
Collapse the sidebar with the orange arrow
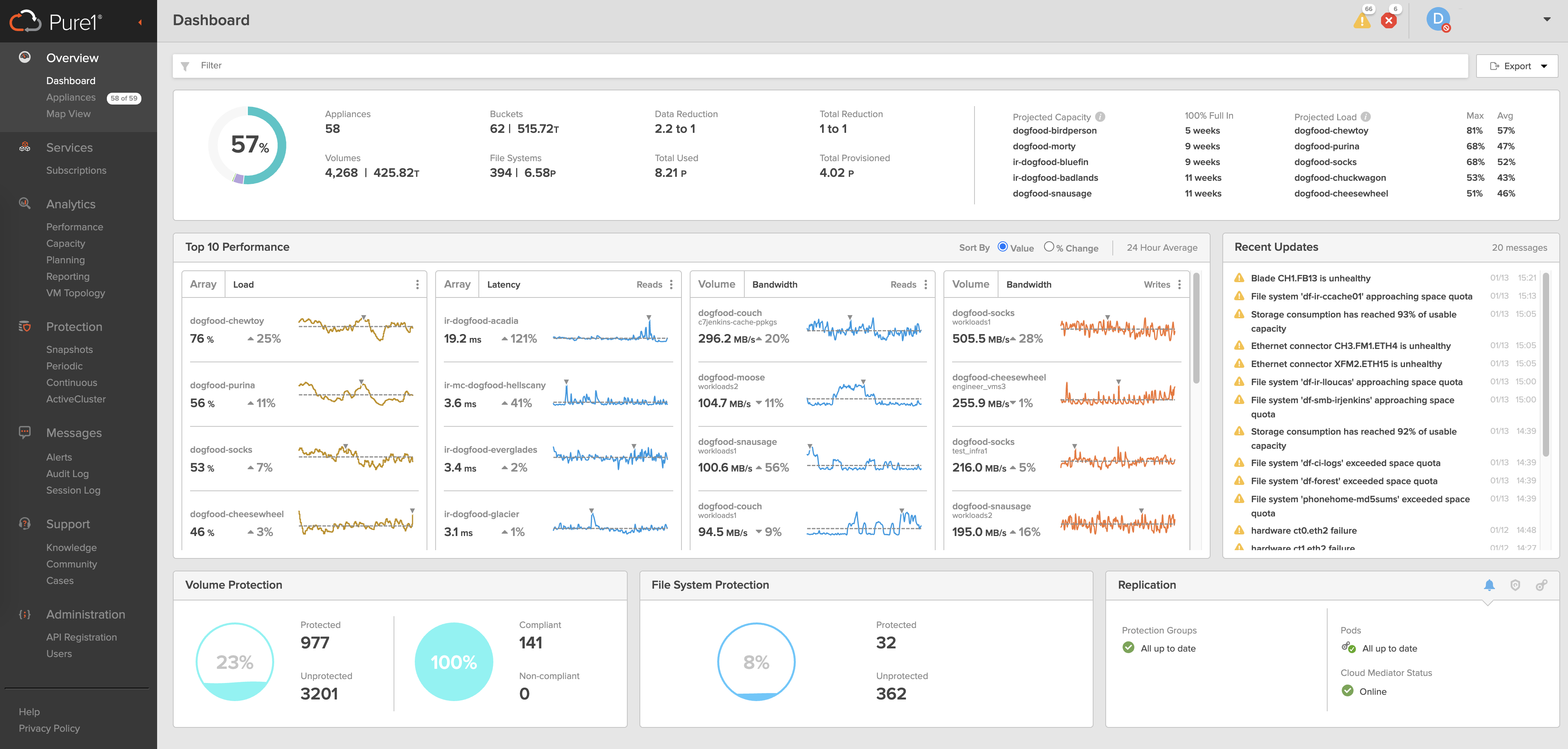[140, 22]
